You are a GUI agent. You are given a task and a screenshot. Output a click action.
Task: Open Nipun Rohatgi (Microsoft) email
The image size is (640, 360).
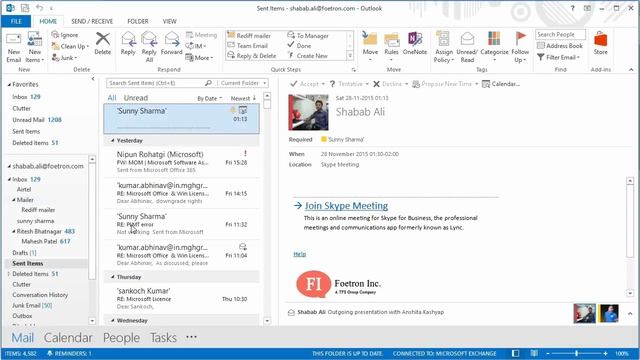click(182, 162)
